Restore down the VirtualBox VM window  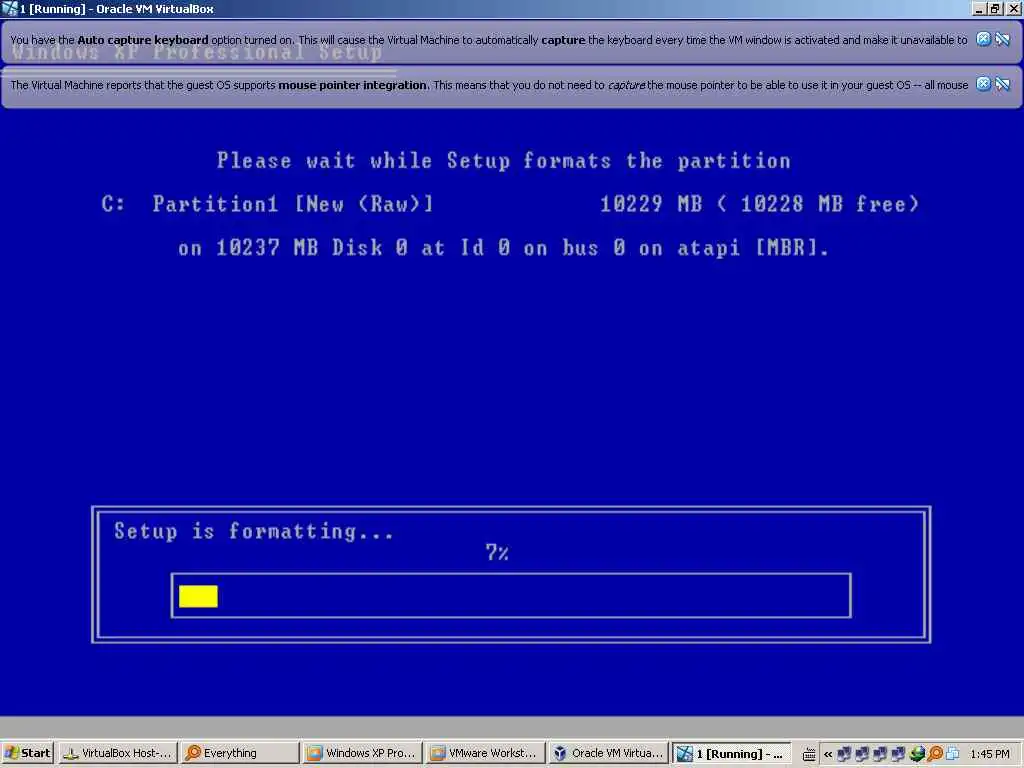tap(995, 8)
